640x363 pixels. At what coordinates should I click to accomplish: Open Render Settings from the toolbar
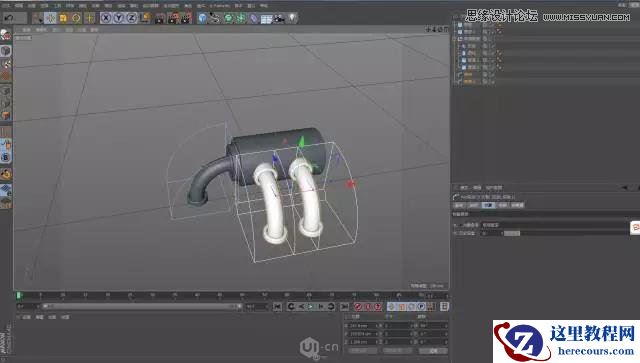tap(187, 18)
